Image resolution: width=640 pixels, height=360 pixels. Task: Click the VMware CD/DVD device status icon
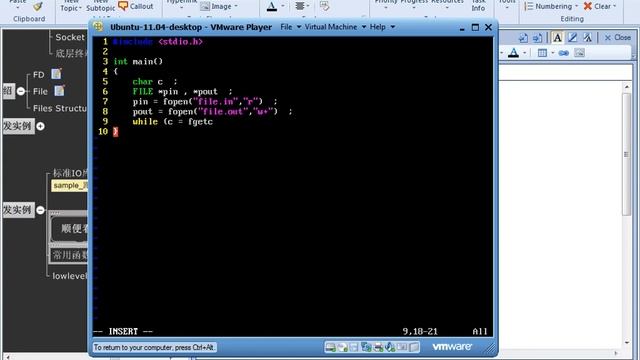(342, 347)
